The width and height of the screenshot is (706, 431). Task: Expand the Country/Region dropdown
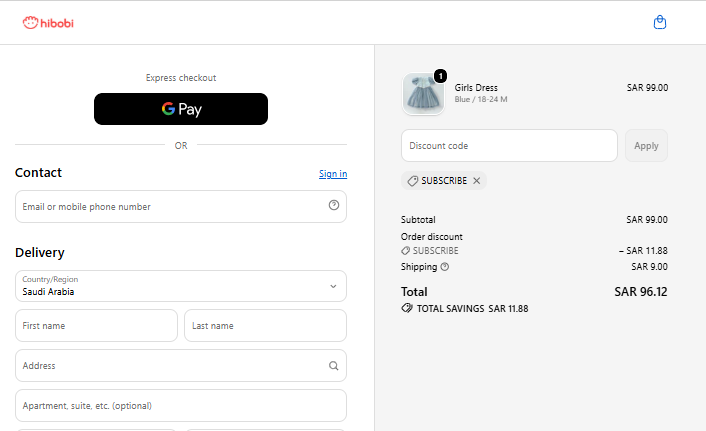tap(181, 286)
